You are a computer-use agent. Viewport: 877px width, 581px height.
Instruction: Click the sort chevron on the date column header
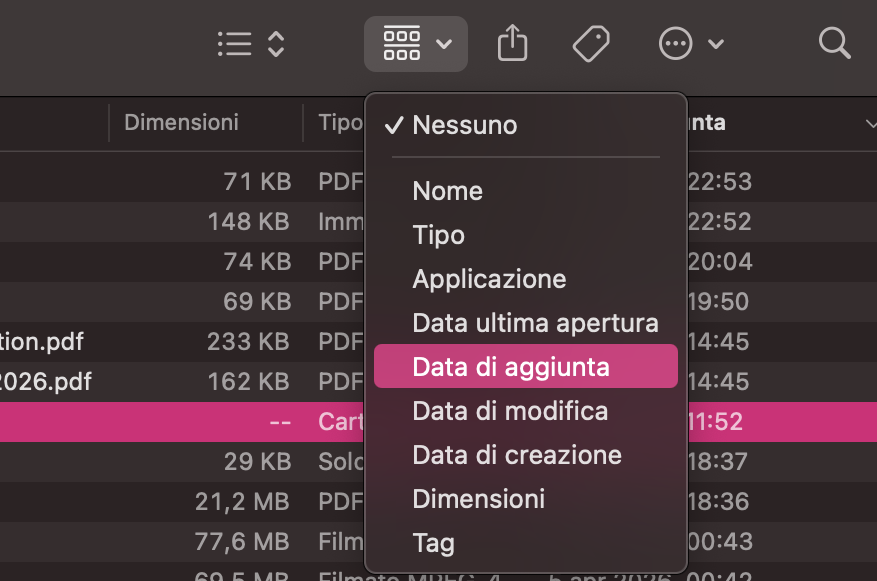pyautogui.click(x=869, y=123)
